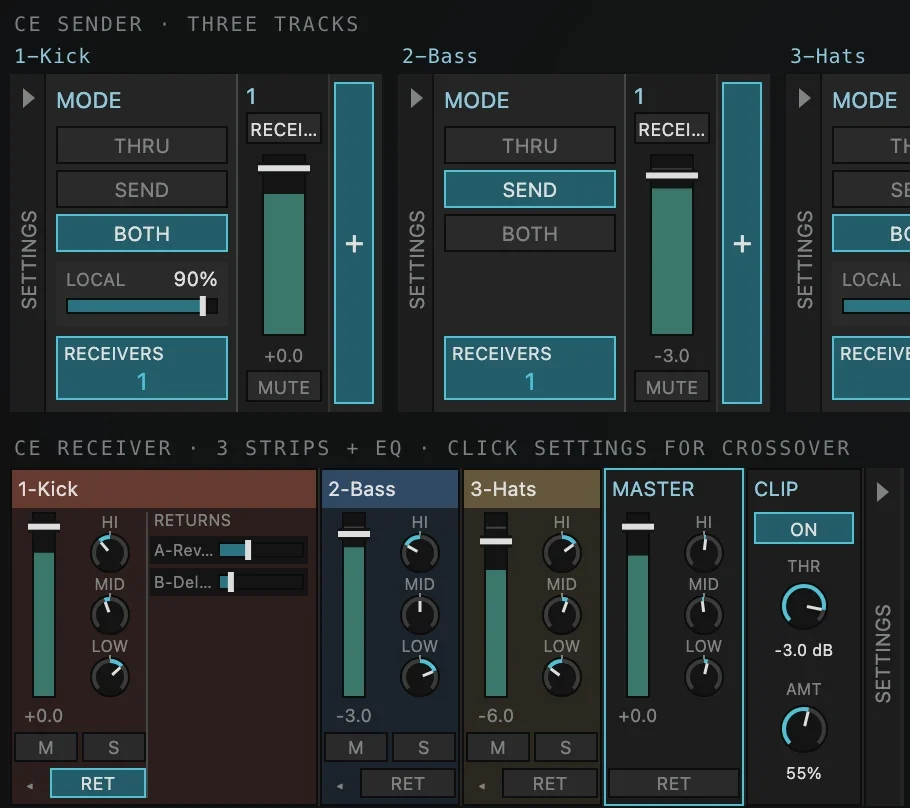Toggle RET on the 1-Kick strip
Image resolution: width=910 pixels, height=808 pixels.
pos(98,784)
